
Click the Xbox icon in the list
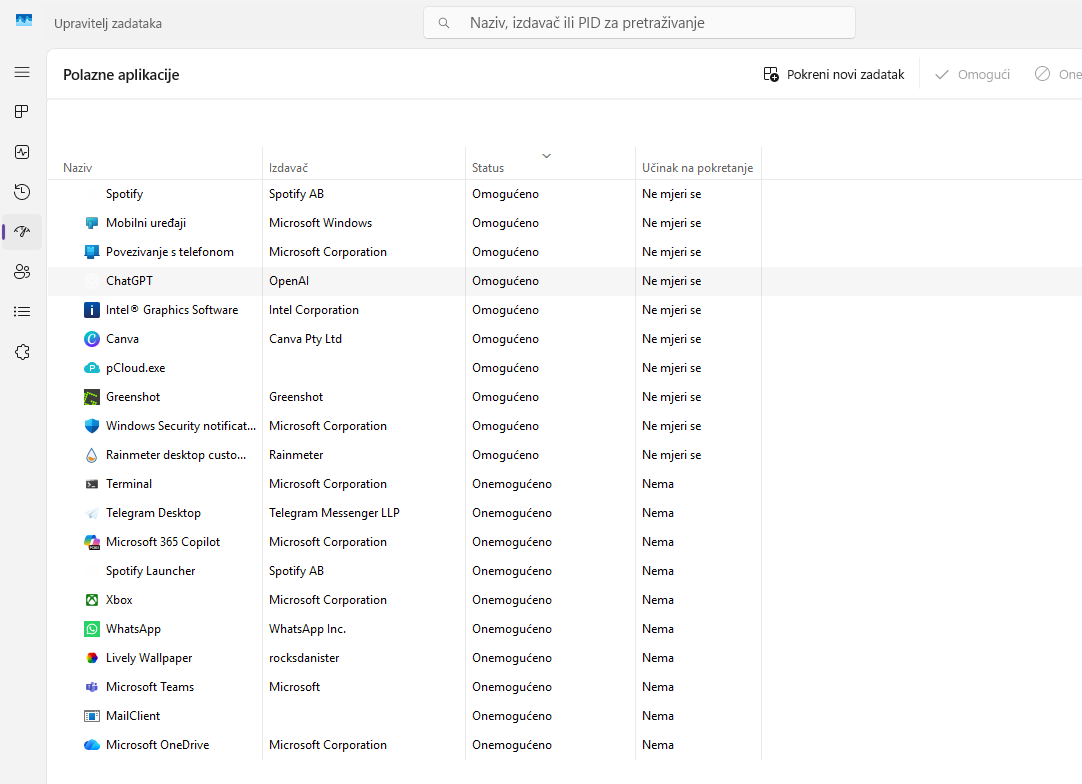click(92, 600)
